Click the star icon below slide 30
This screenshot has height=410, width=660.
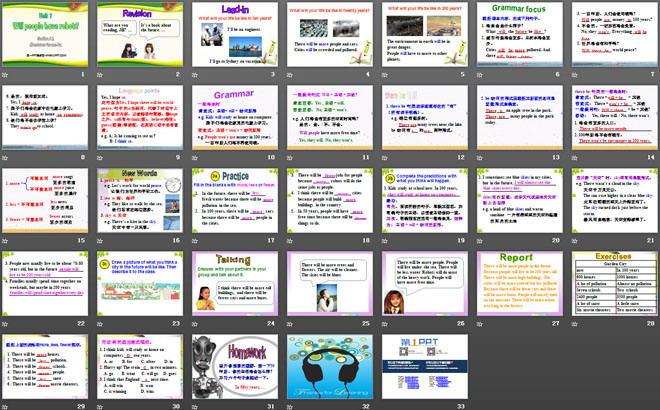pyautogui.click(x=100, y=407)
